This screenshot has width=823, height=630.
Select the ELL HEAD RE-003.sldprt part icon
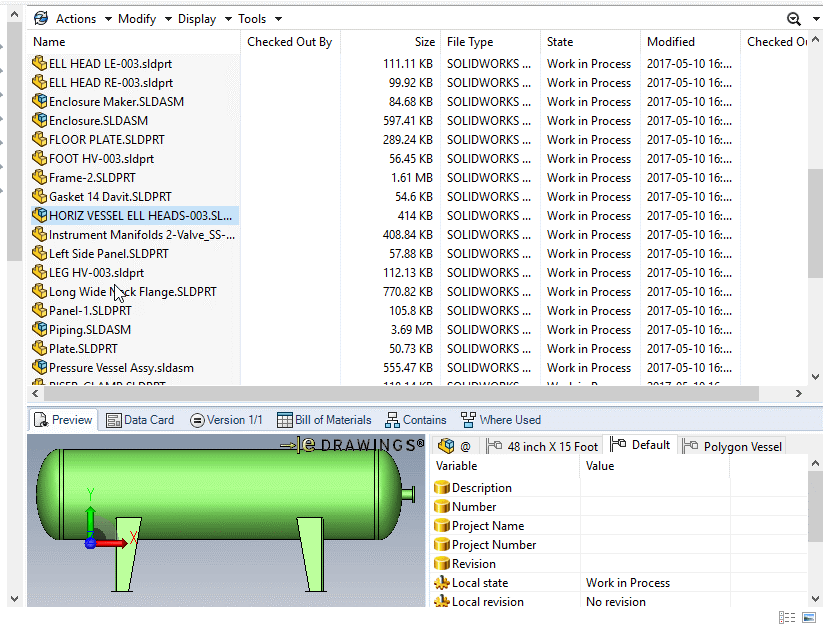[x=39, y=82]
